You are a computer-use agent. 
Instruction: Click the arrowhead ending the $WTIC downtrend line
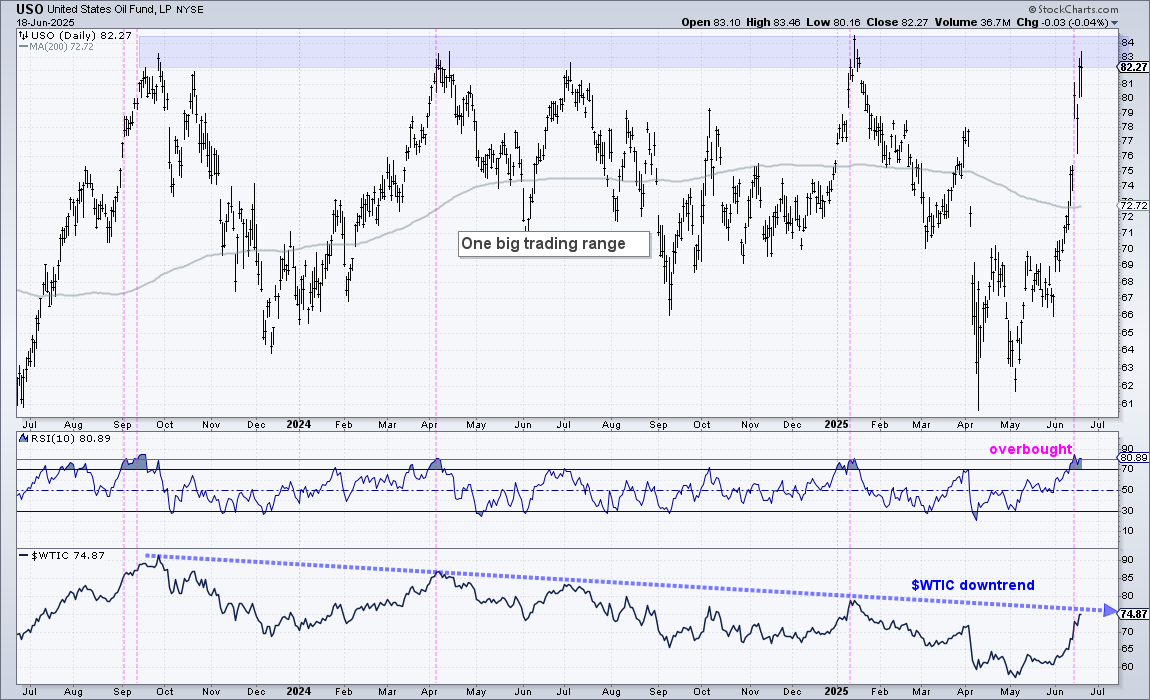point(1110,610)
